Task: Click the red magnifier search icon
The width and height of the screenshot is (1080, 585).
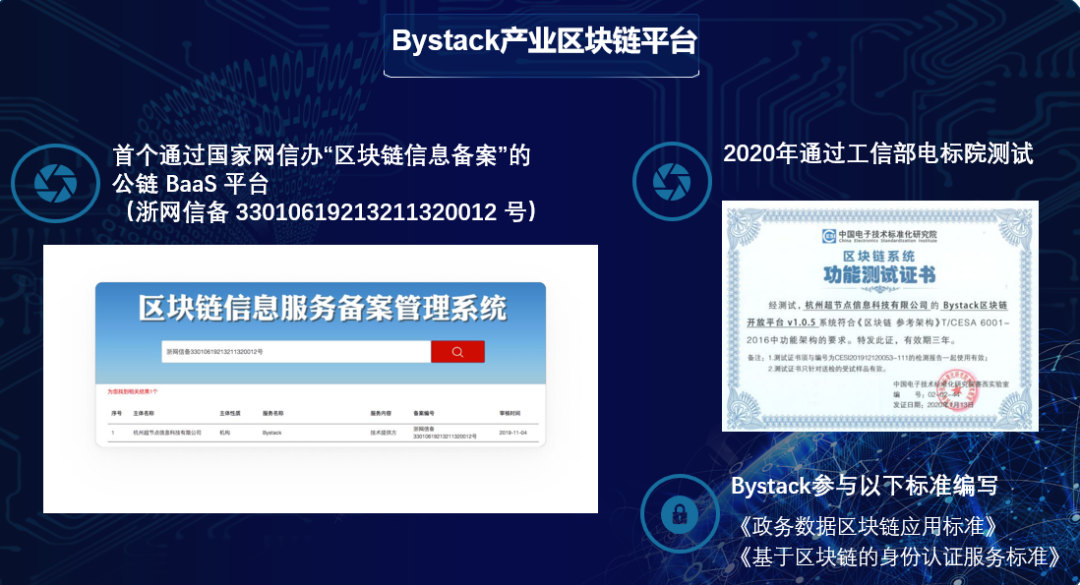Action: pyautogui.click(x=458, y=352)
